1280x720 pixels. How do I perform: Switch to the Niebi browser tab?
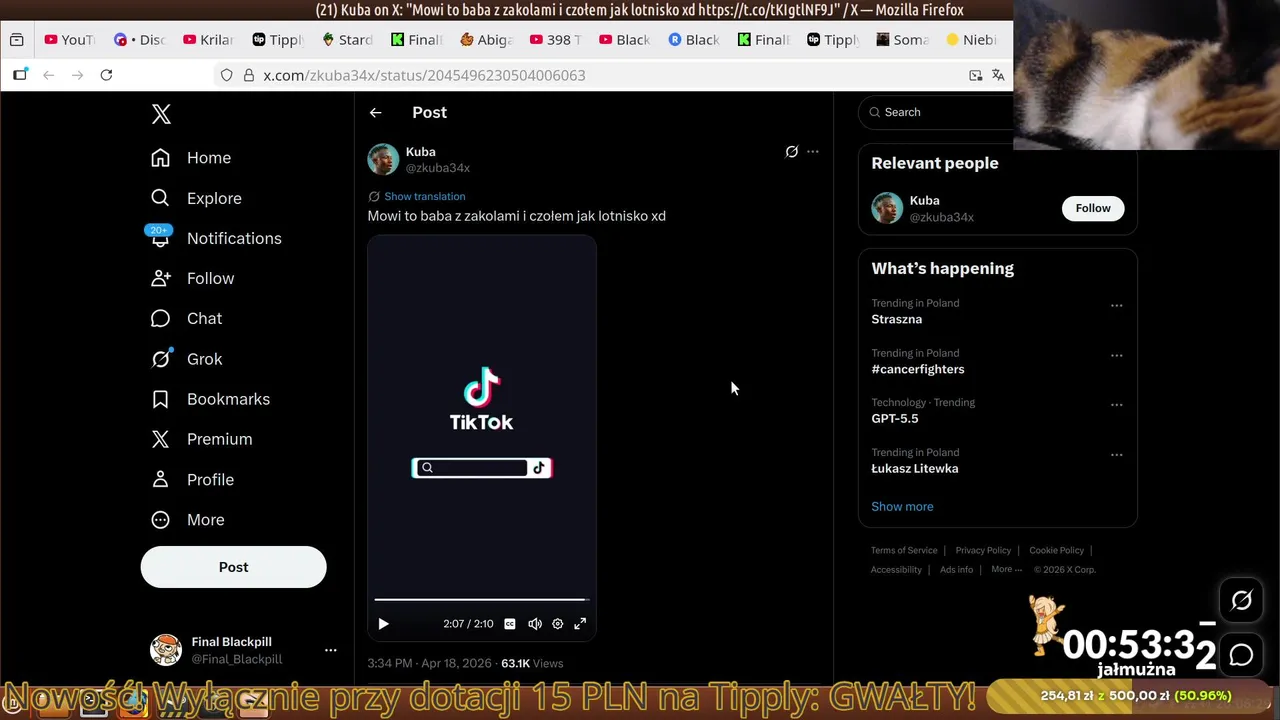(x=970, y=40)
